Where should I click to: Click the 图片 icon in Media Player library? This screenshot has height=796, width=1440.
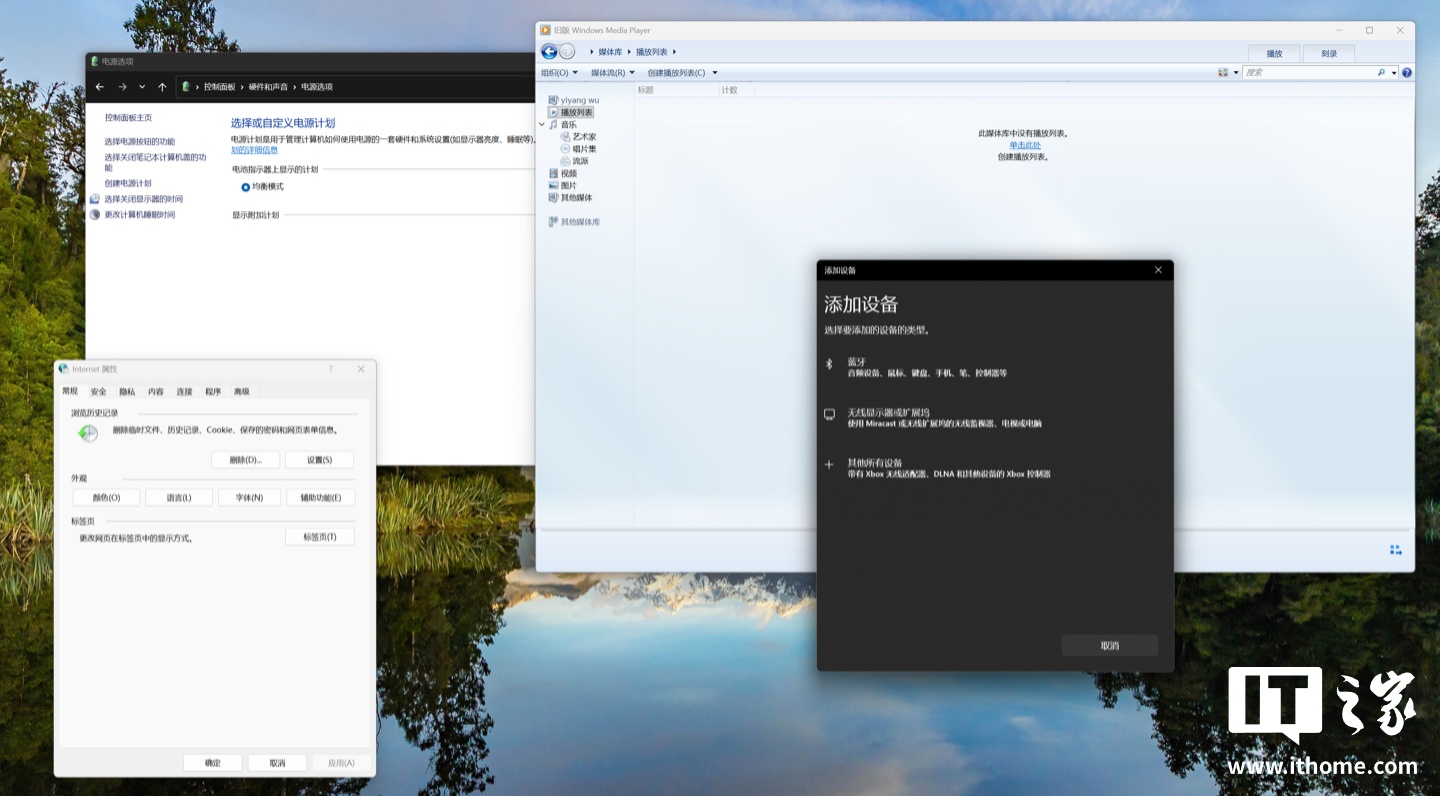553,186
